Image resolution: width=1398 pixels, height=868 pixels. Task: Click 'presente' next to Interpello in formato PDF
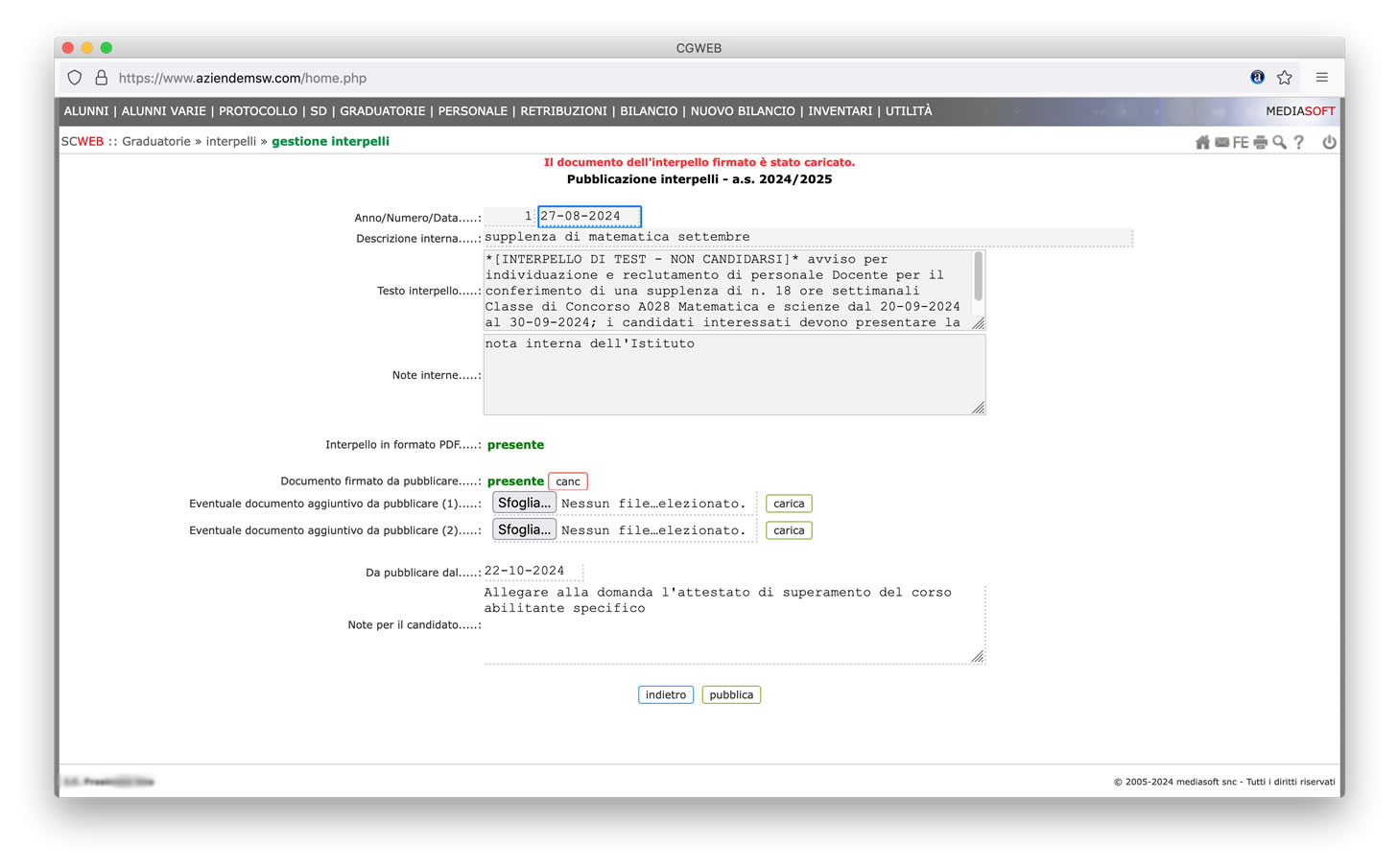point(515,445)
